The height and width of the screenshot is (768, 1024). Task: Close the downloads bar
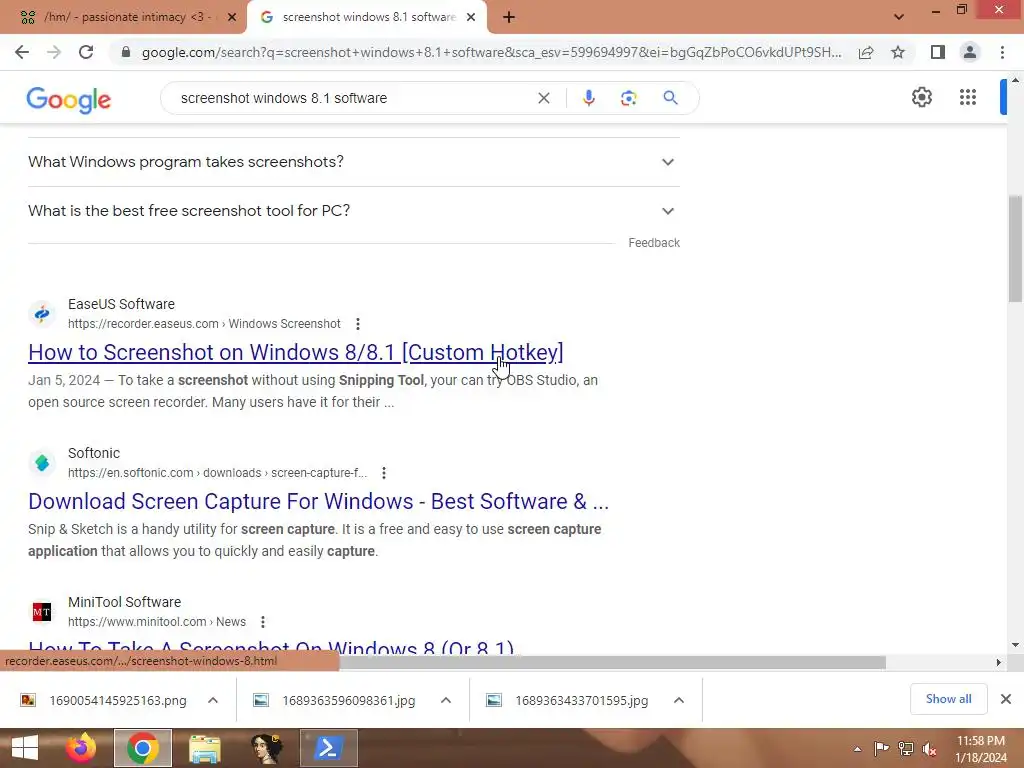click(1006, 699)
